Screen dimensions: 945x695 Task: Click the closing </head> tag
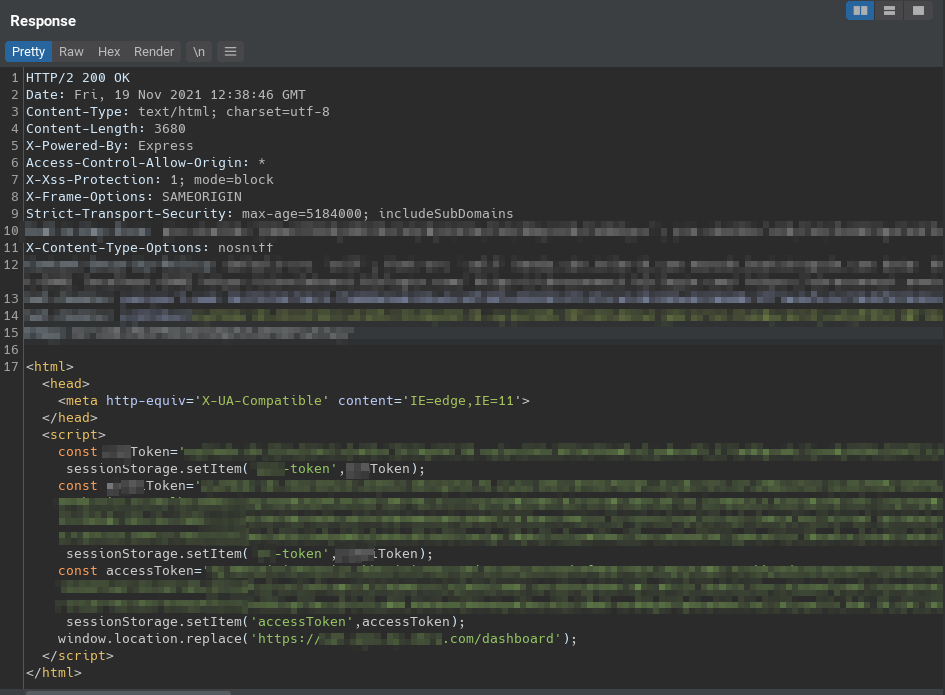point(70,417)
